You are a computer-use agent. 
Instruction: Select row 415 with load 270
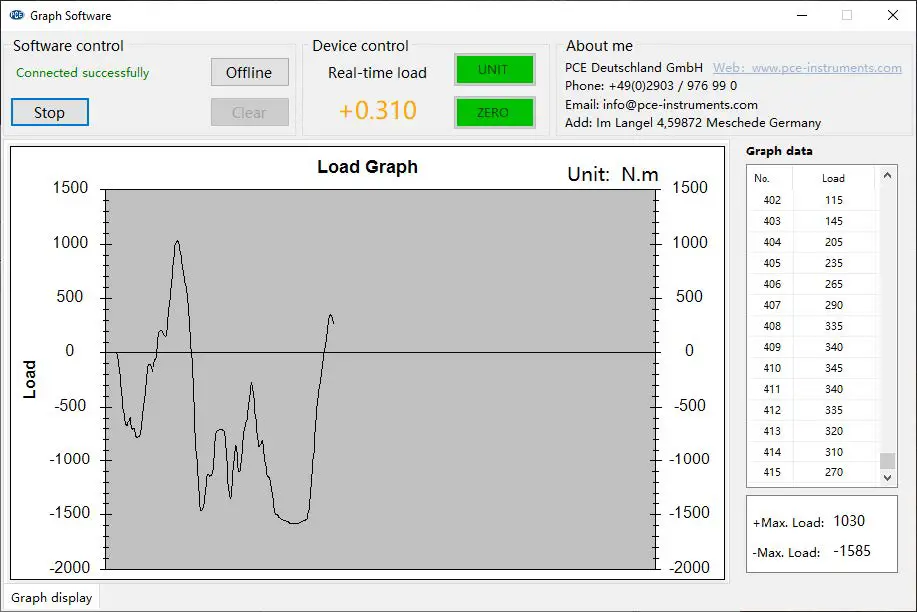[813, 472]
